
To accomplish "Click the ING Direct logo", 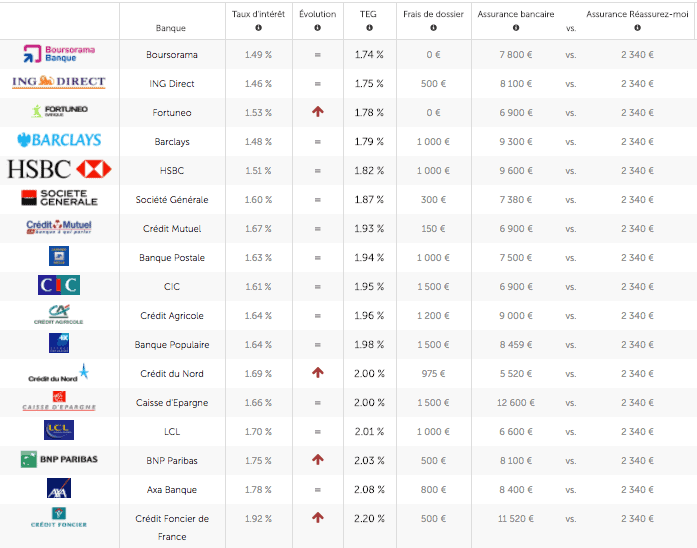I will click(x=59, y=82).
